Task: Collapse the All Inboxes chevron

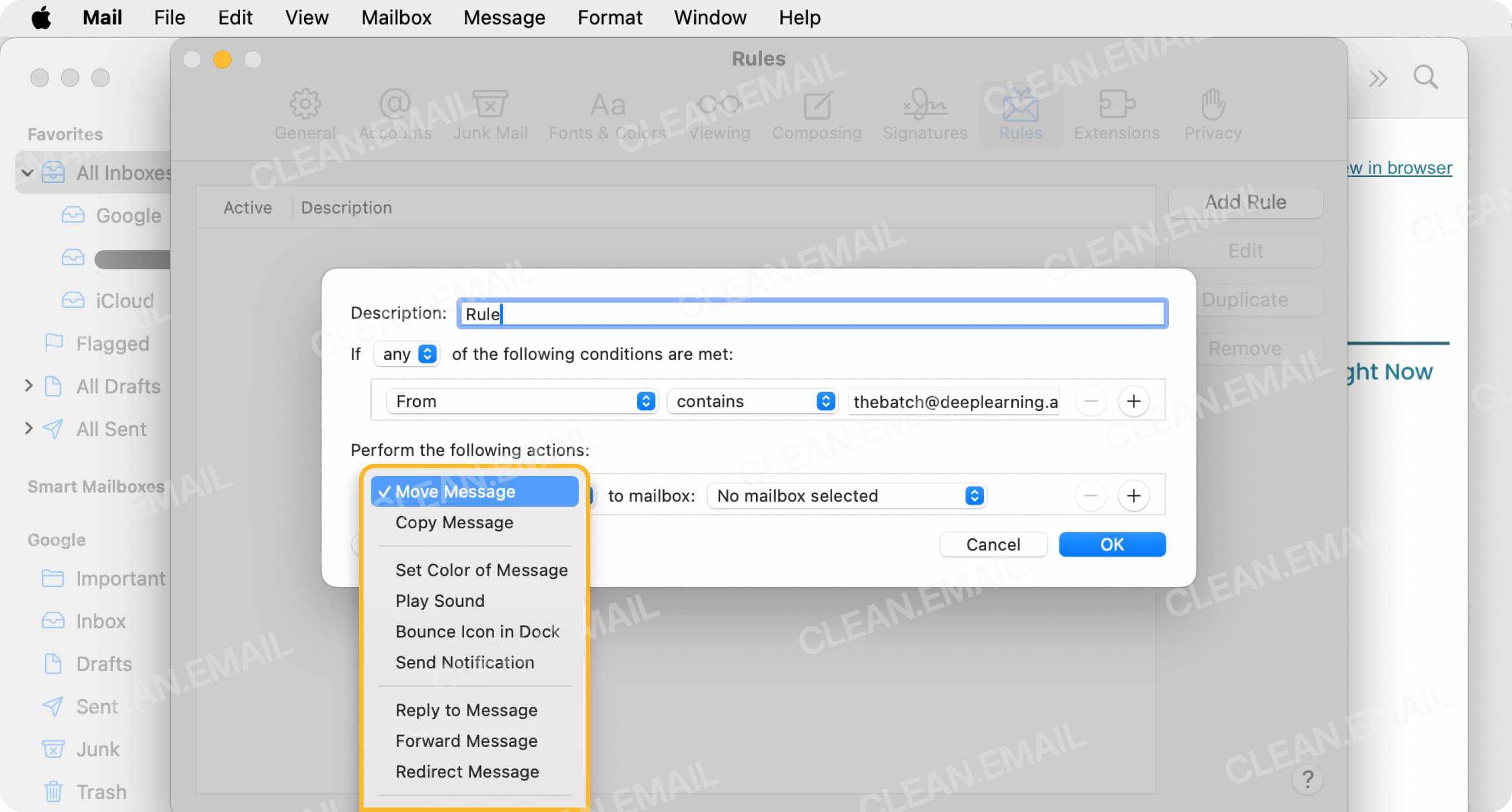Action: tap(27, 172)
